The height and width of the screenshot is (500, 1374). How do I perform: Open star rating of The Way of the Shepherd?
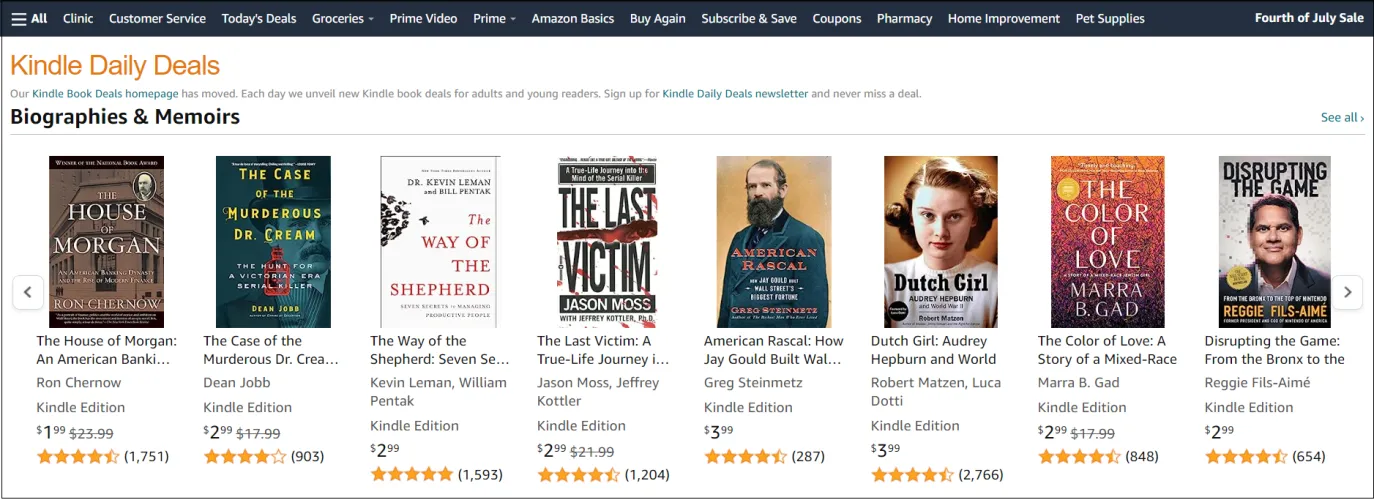(411, 474)
